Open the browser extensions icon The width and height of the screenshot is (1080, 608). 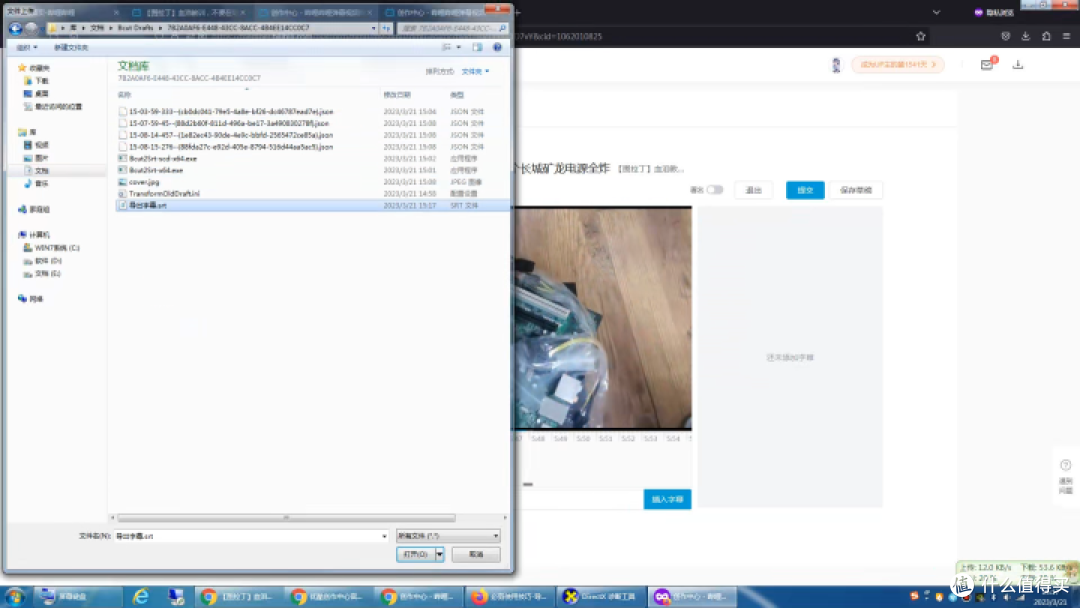pos(1046,36)
